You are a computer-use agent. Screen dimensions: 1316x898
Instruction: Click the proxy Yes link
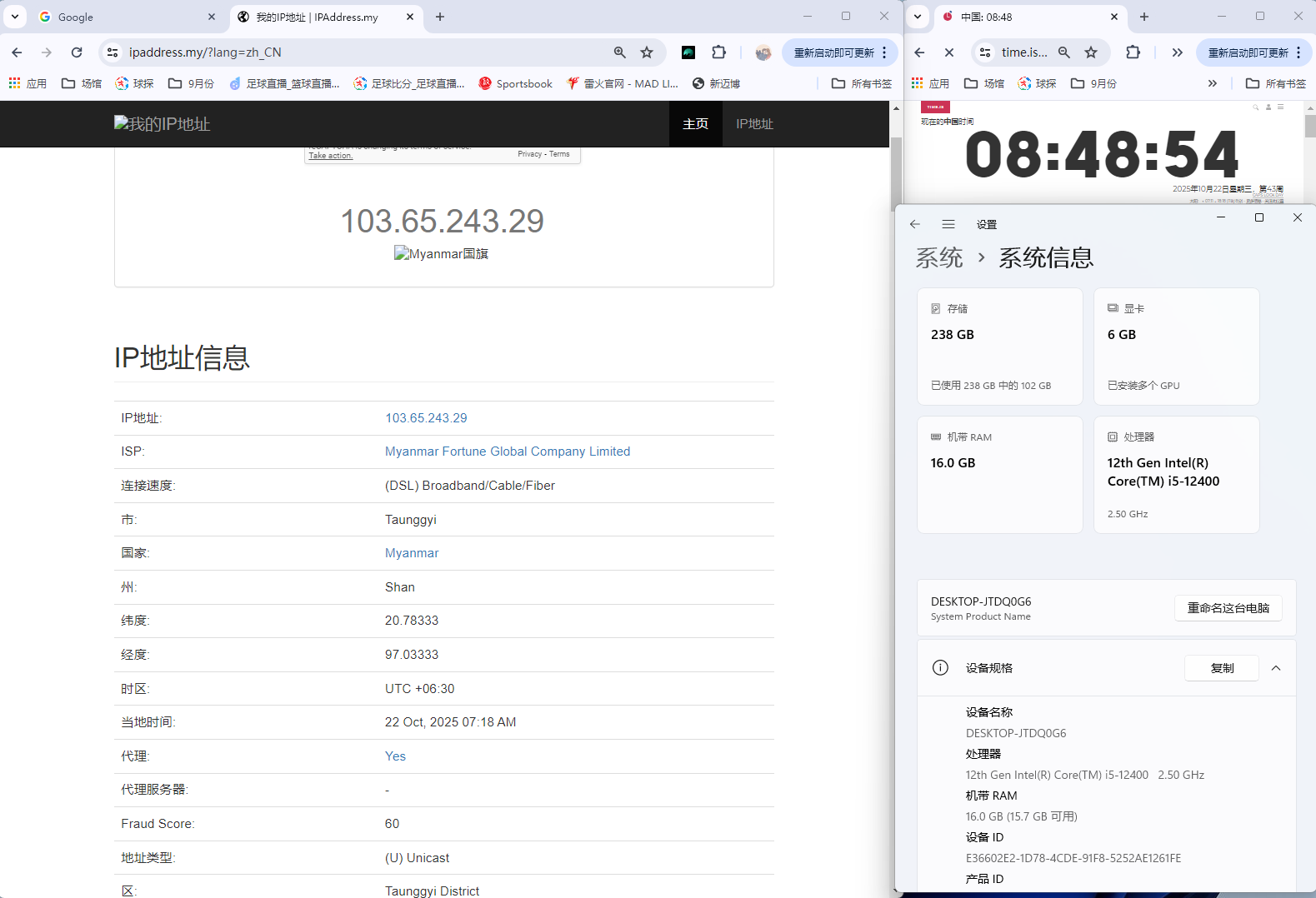click(395, 756)
